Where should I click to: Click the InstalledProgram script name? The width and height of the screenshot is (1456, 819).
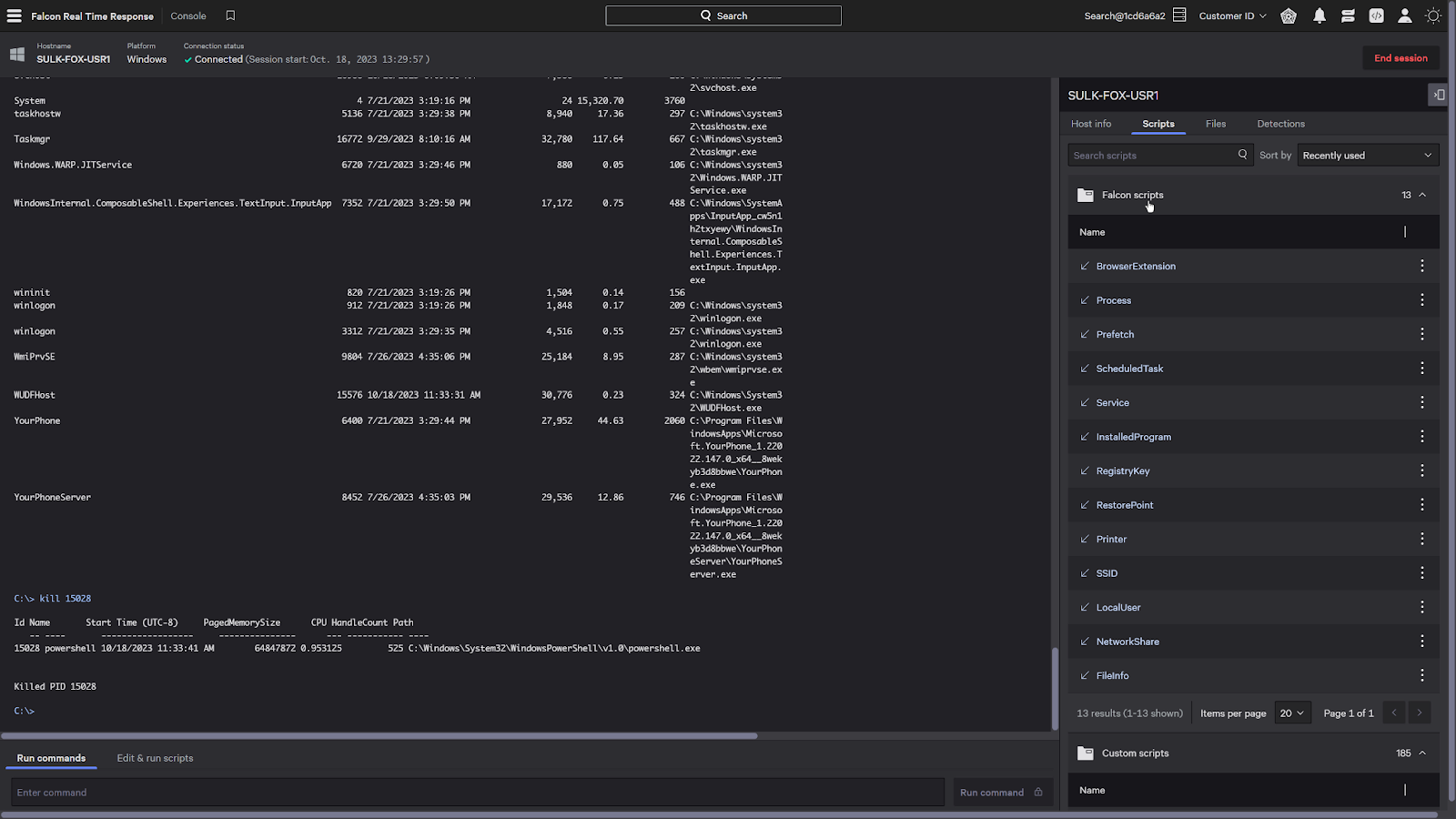[x=1133, y=437]
